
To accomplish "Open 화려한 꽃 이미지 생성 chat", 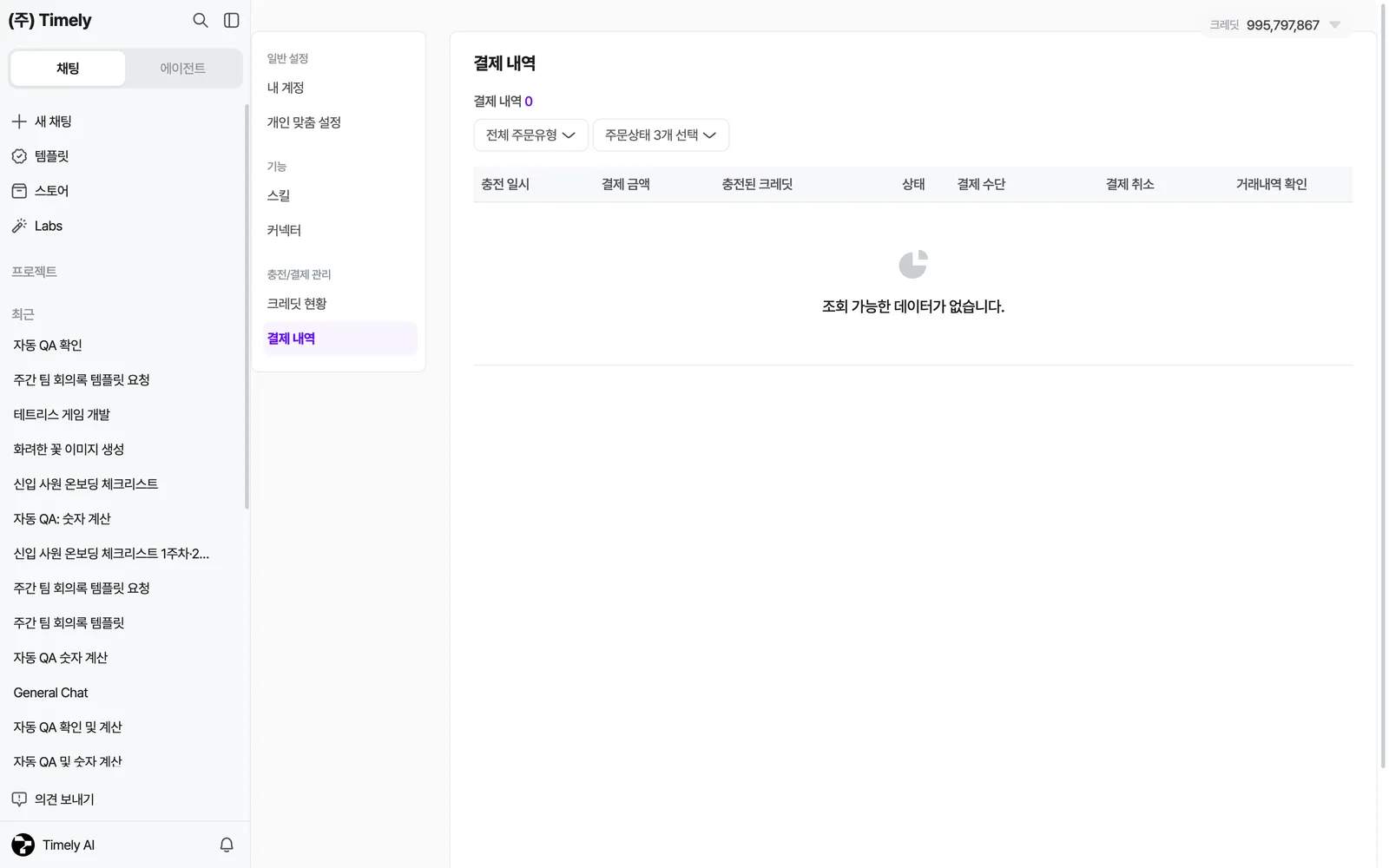I will (69, 450).
